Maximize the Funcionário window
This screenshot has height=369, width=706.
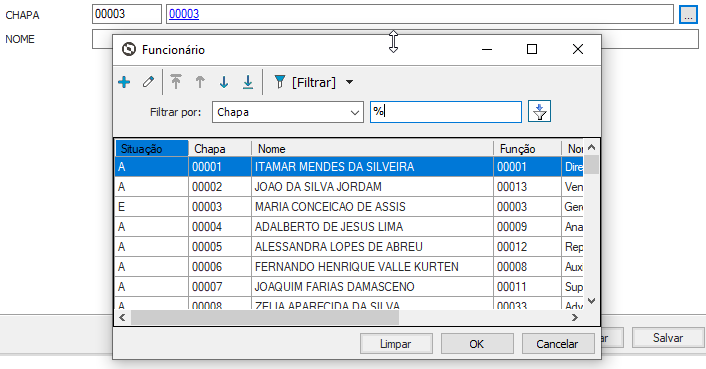(532, 49)
